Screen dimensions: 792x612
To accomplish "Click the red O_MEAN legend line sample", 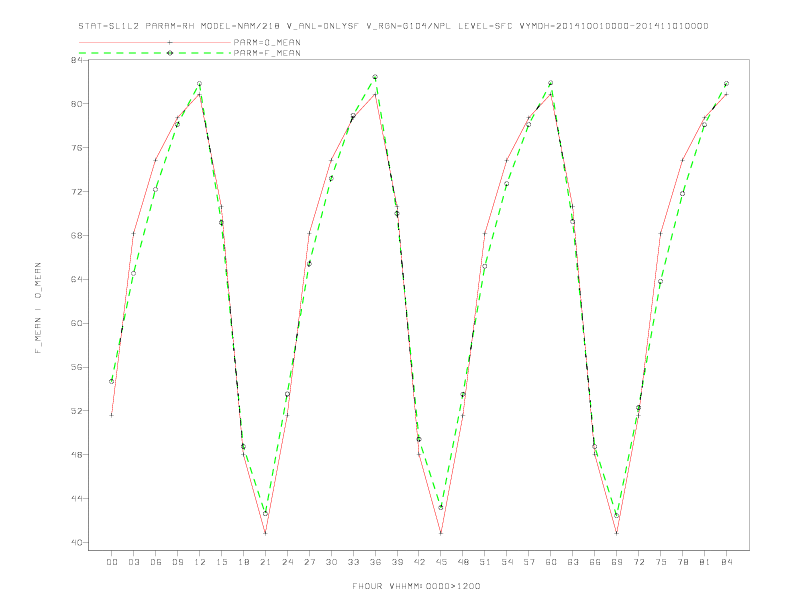I will coord(155,42).
